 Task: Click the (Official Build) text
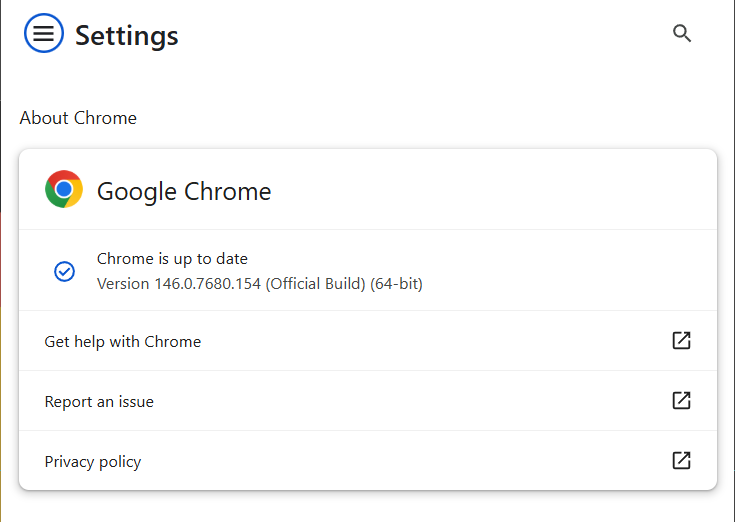[316, 284]
